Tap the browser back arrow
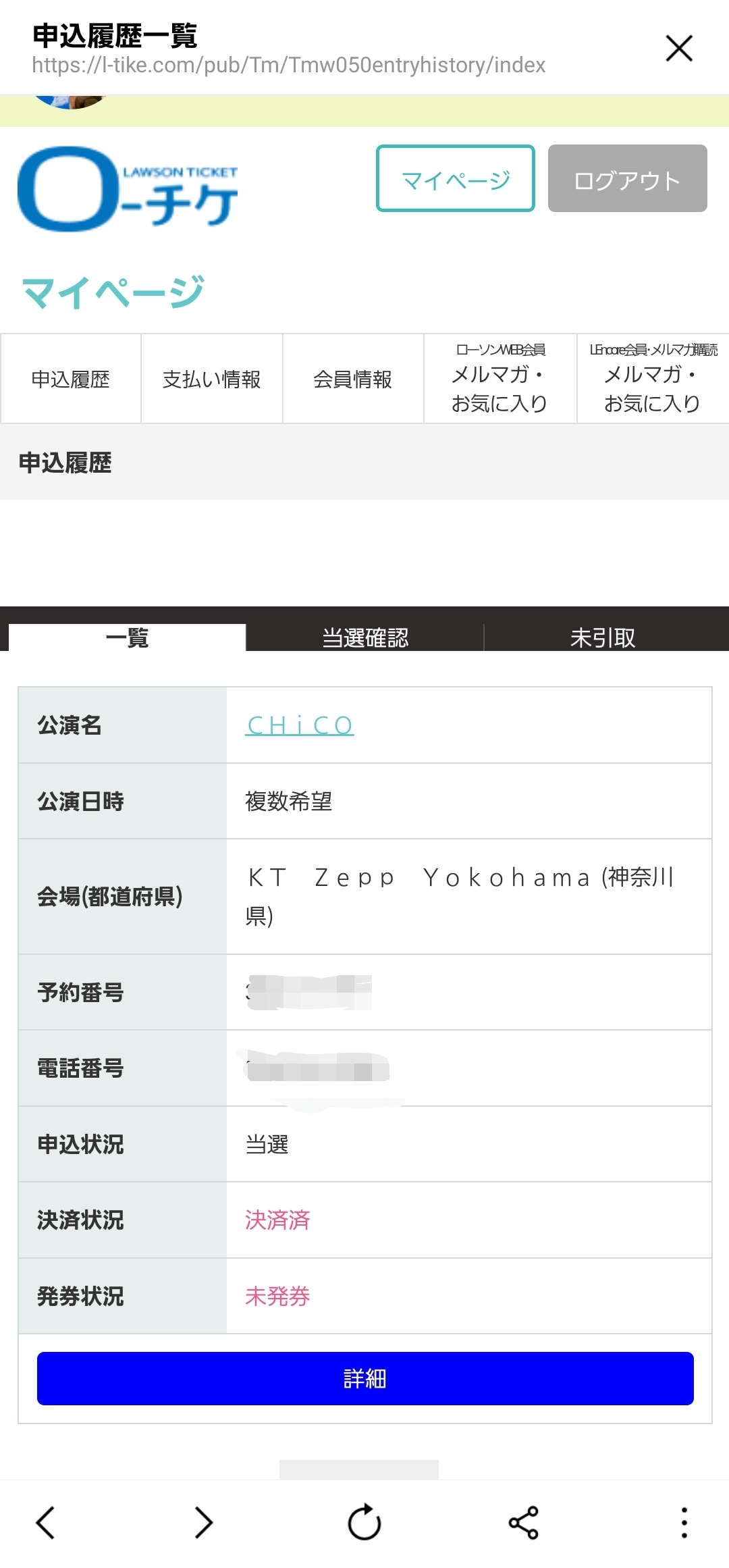The image size is (729, 1568). 45,1523
